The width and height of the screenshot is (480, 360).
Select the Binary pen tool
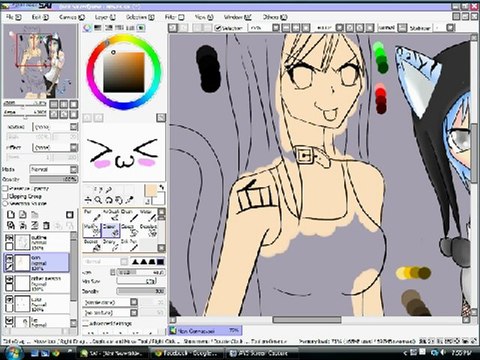[x=110, y=245]
